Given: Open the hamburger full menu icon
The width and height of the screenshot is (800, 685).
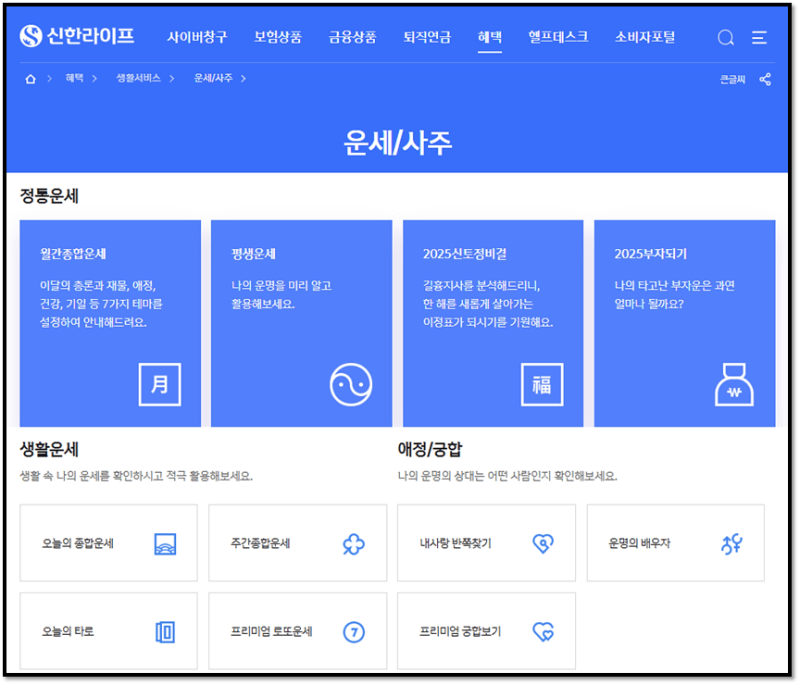Looking at the screenshot, I should (x=759, y=37).
